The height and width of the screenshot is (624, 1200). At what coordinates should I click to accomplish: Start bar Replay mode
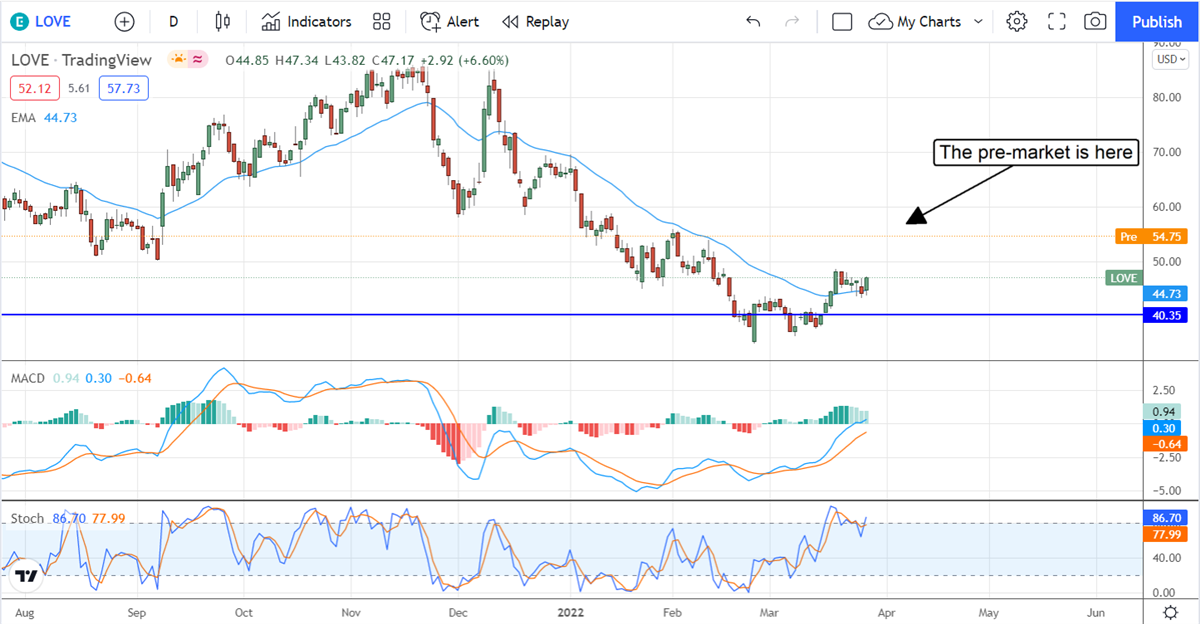[x=535, y=21]
